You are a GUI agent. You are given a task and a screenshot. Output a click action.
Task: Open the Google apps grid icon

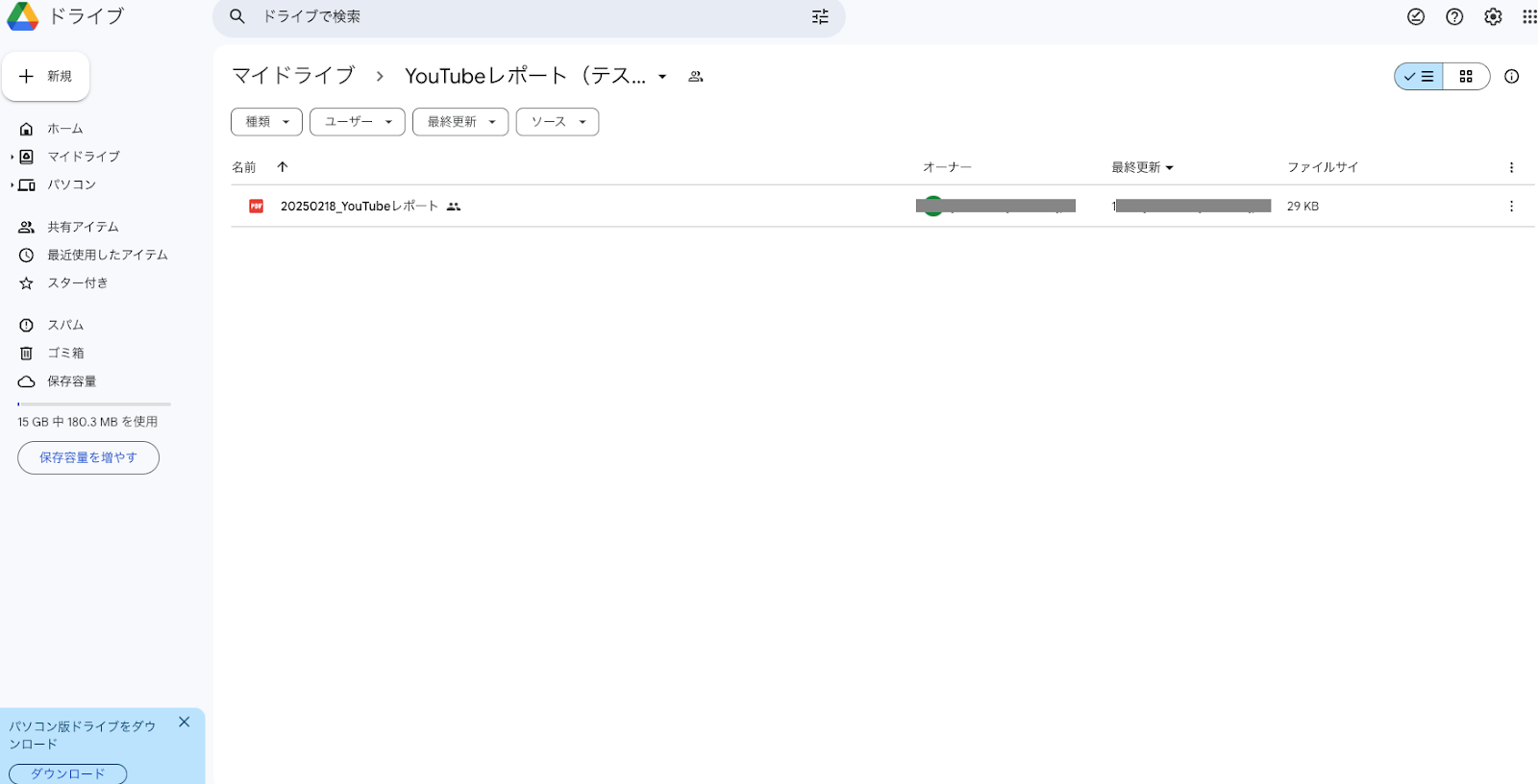pyautogui.click(x=1529, y=16)
